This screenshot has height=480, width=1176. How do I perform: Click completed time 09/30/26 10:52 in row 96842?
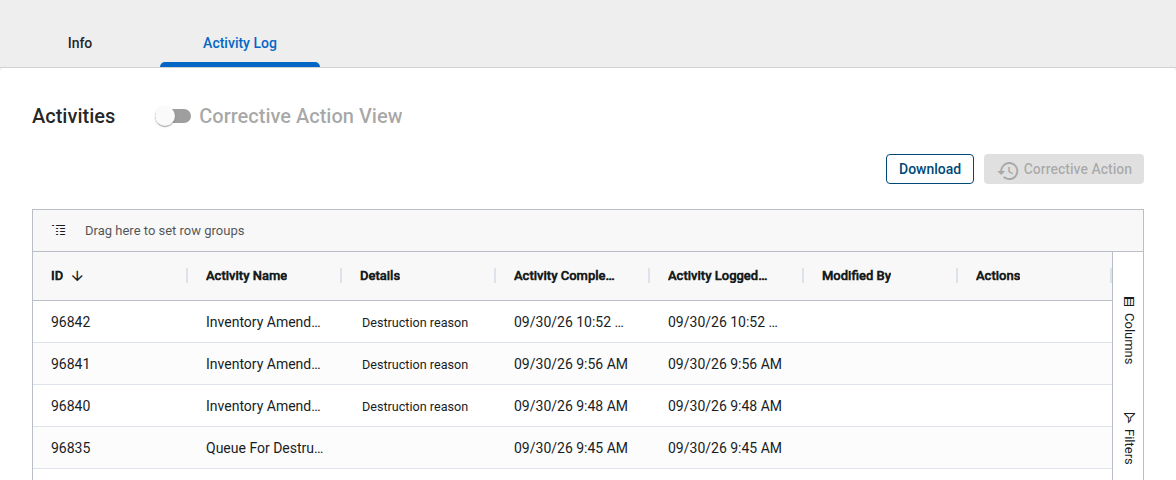pyautogui.click(x=568, y=322)
